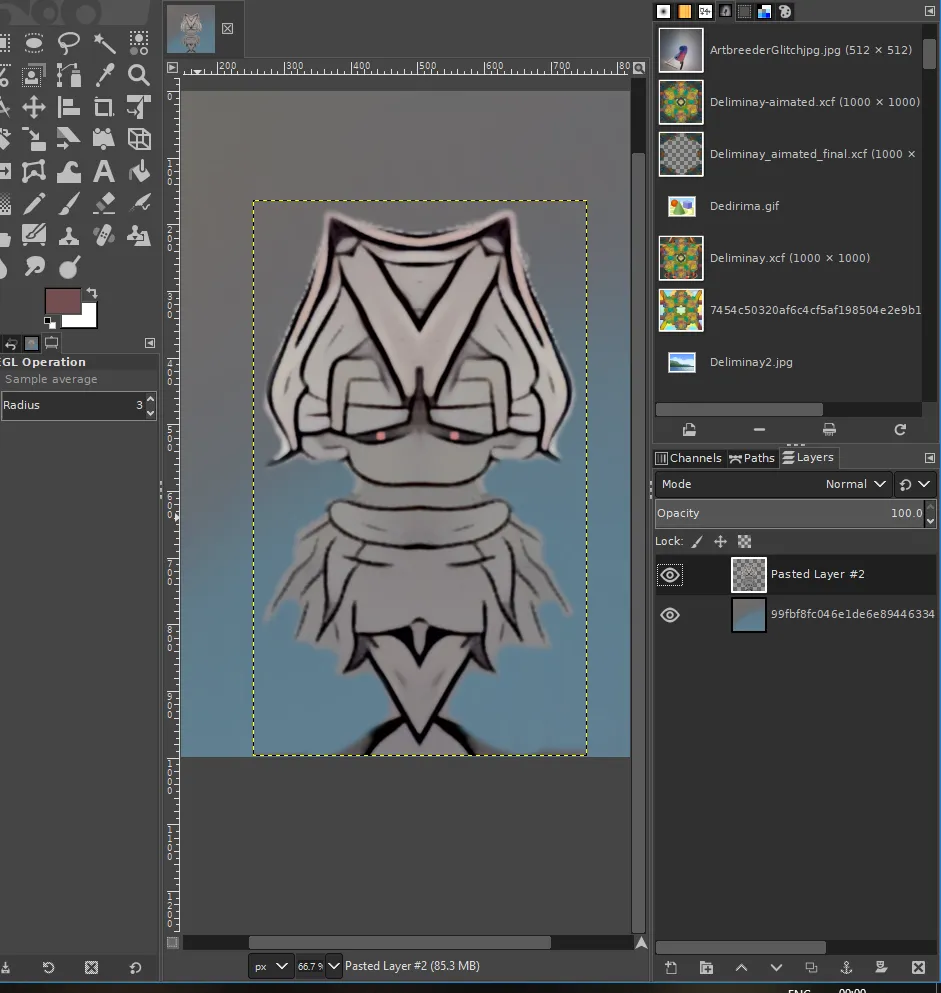This screenshot has height=993, width=941.
Task: Select the Bucket Fill tool
Action: [x=139, y=172]
